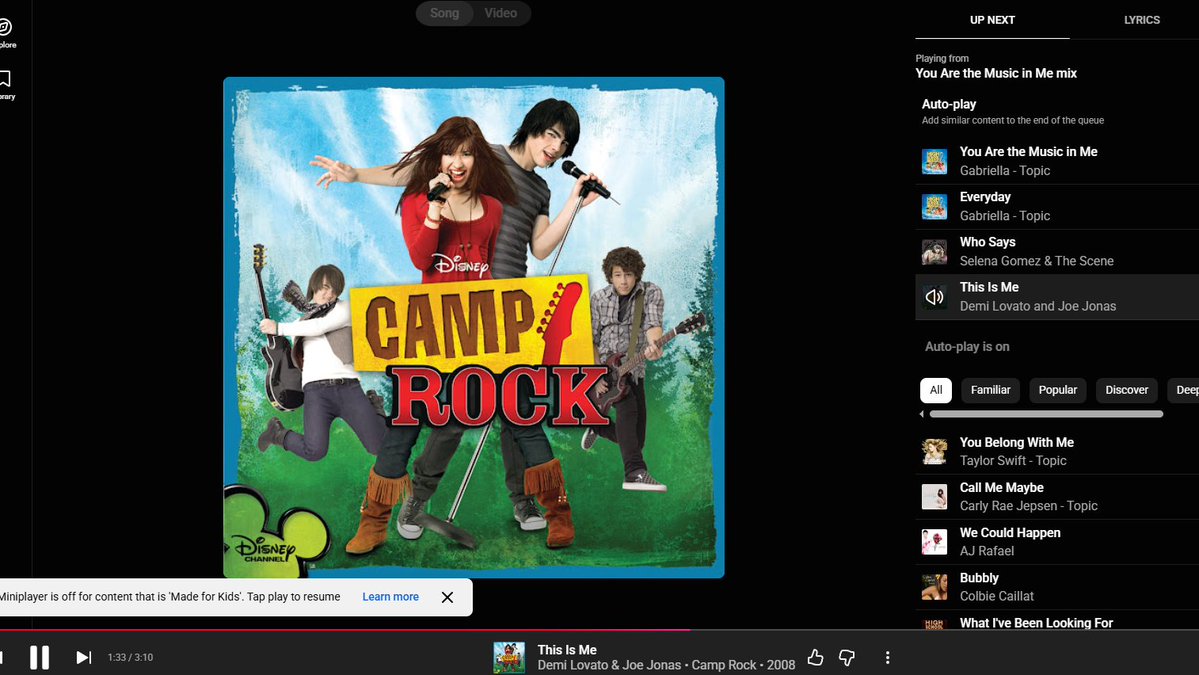Close the Miniplayer notification

pyautogui.click(x=447, y=597)
